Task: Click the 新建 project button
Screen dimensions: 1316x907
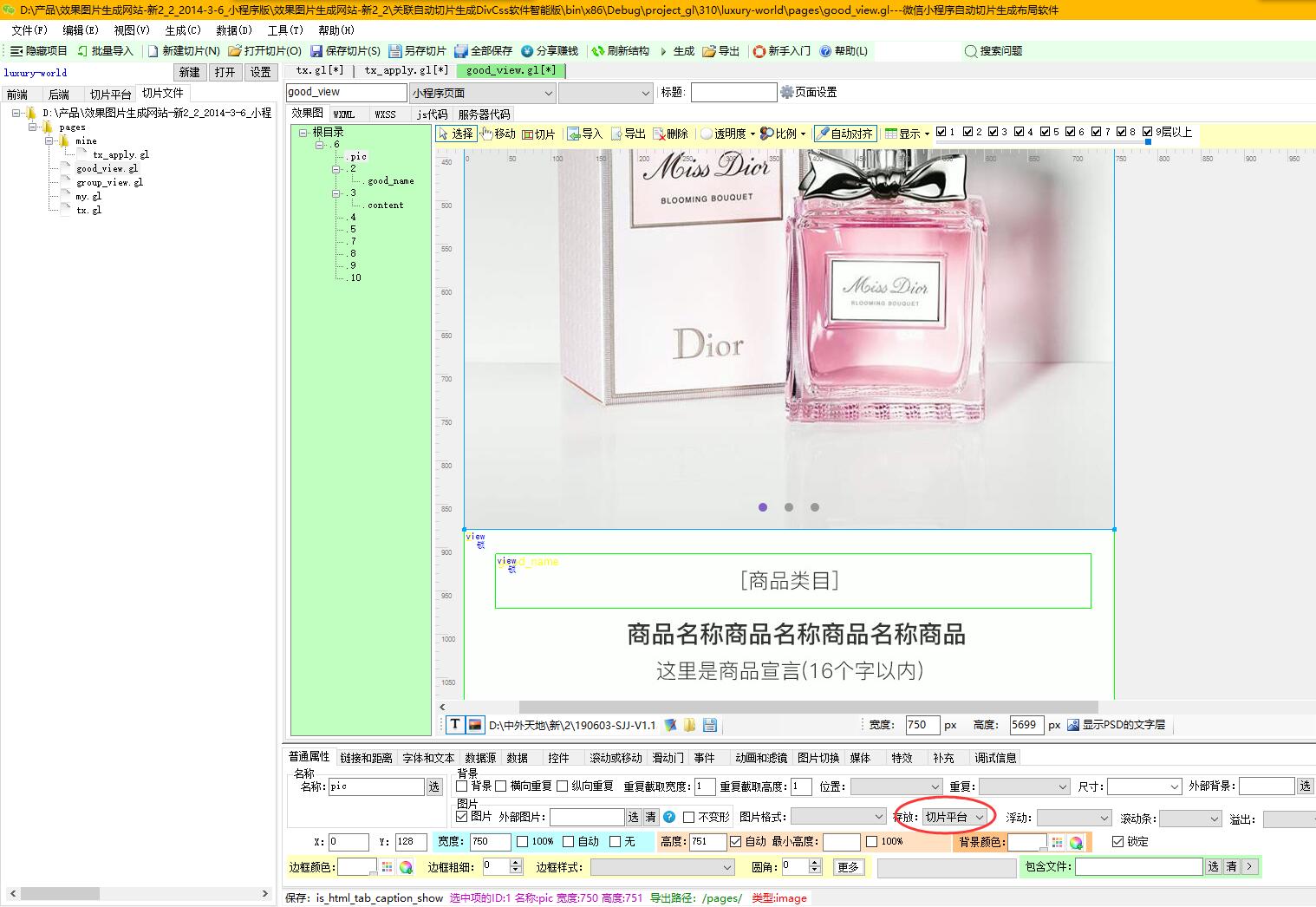Action: (189, 72)
